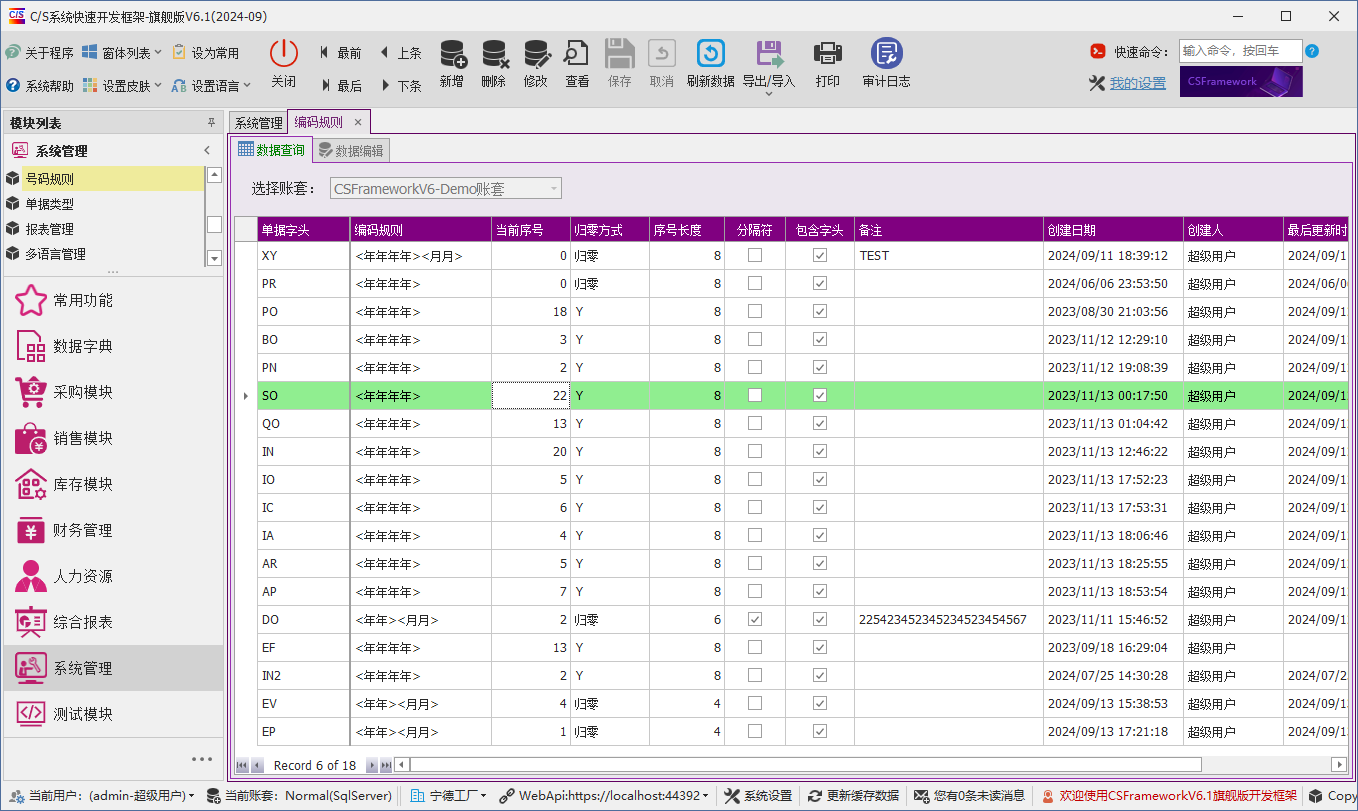Open 采购模块 purchasing module
This screenshot has height=811, width=1358.
click(x=113, y=392)
